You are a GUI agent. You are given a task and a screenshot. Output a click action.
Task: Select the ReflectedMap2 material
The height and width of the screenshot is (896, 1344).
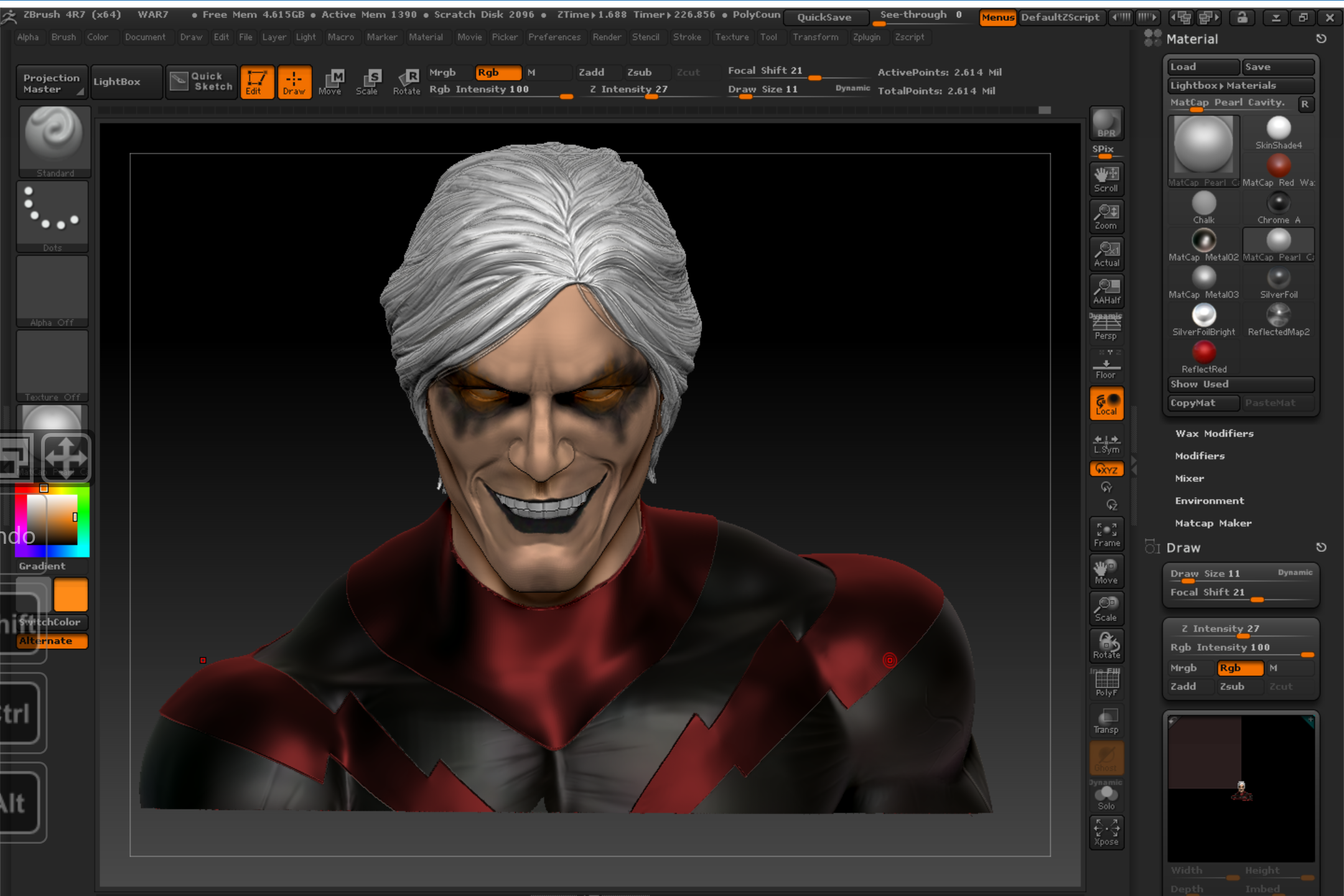(1279, 320)
